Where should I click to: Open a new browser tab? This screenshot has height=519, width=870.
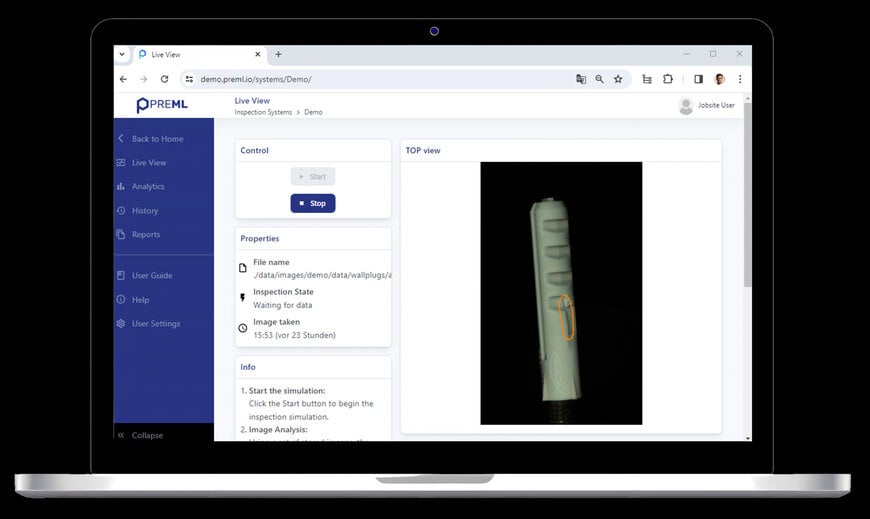[279, 54]
